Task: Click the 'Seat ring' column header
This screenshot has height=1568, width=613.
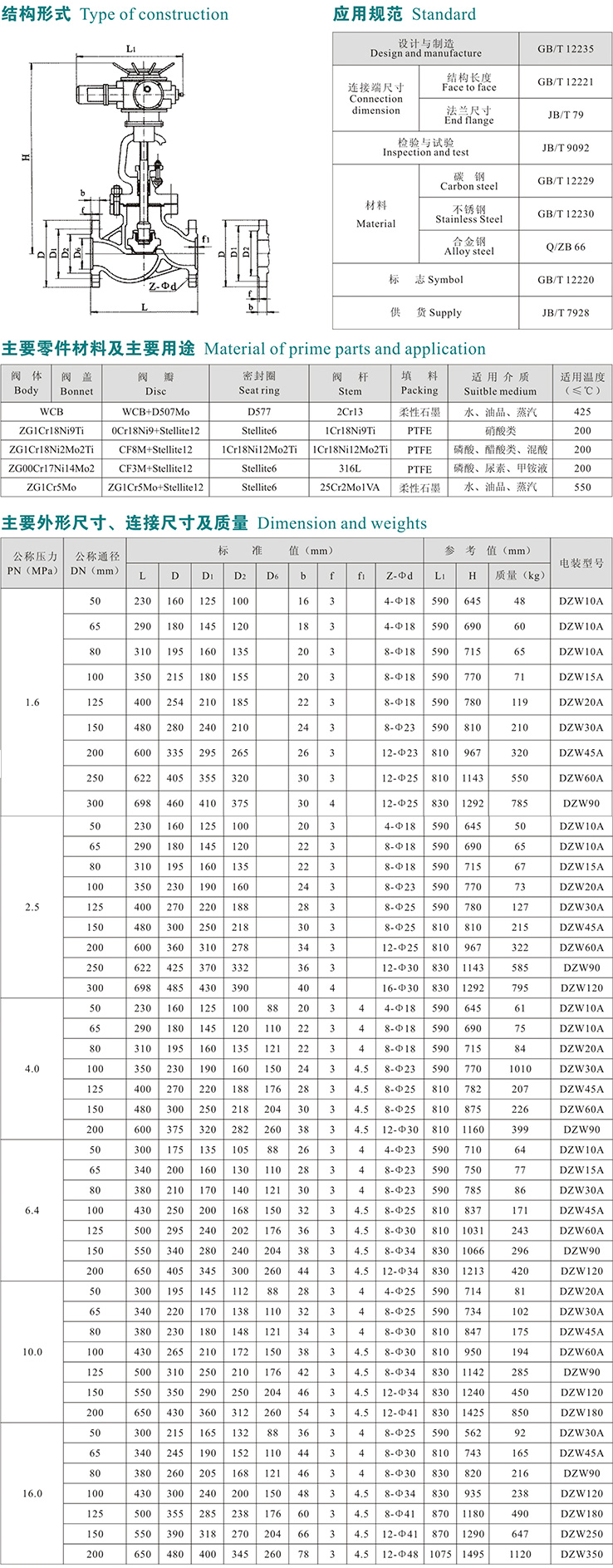Action: pos(259,384)
